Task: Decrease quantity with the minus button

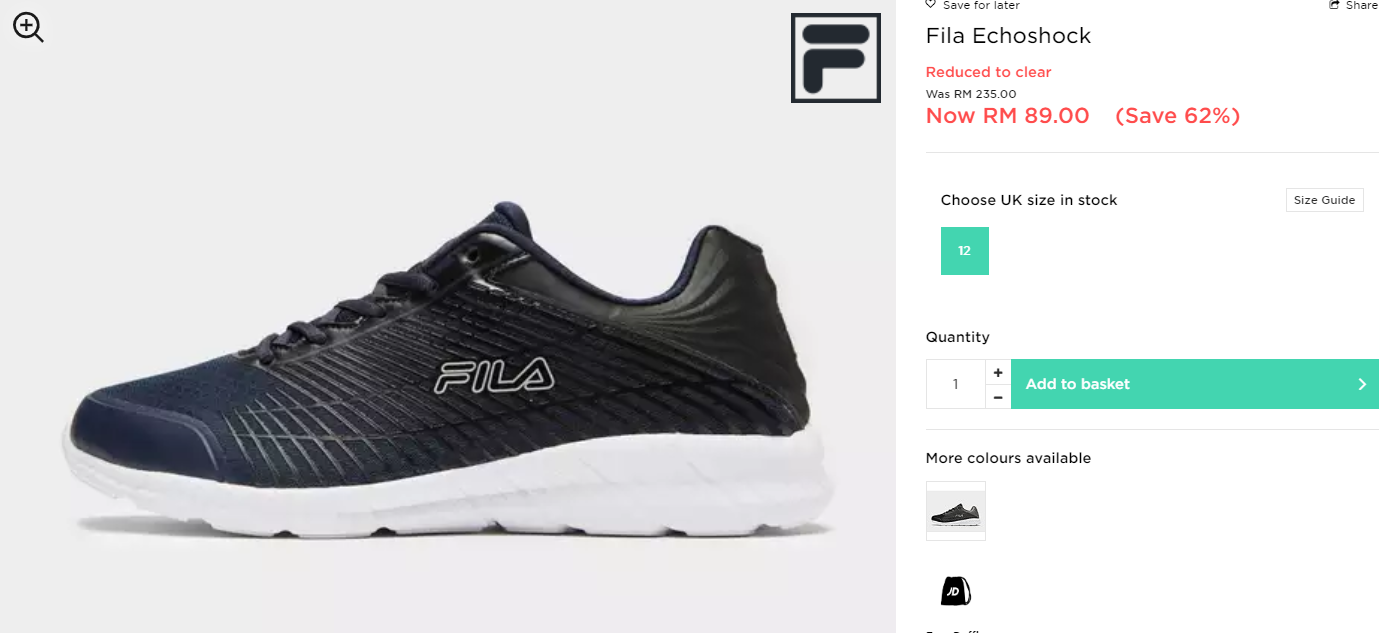Action: (998, 397)
